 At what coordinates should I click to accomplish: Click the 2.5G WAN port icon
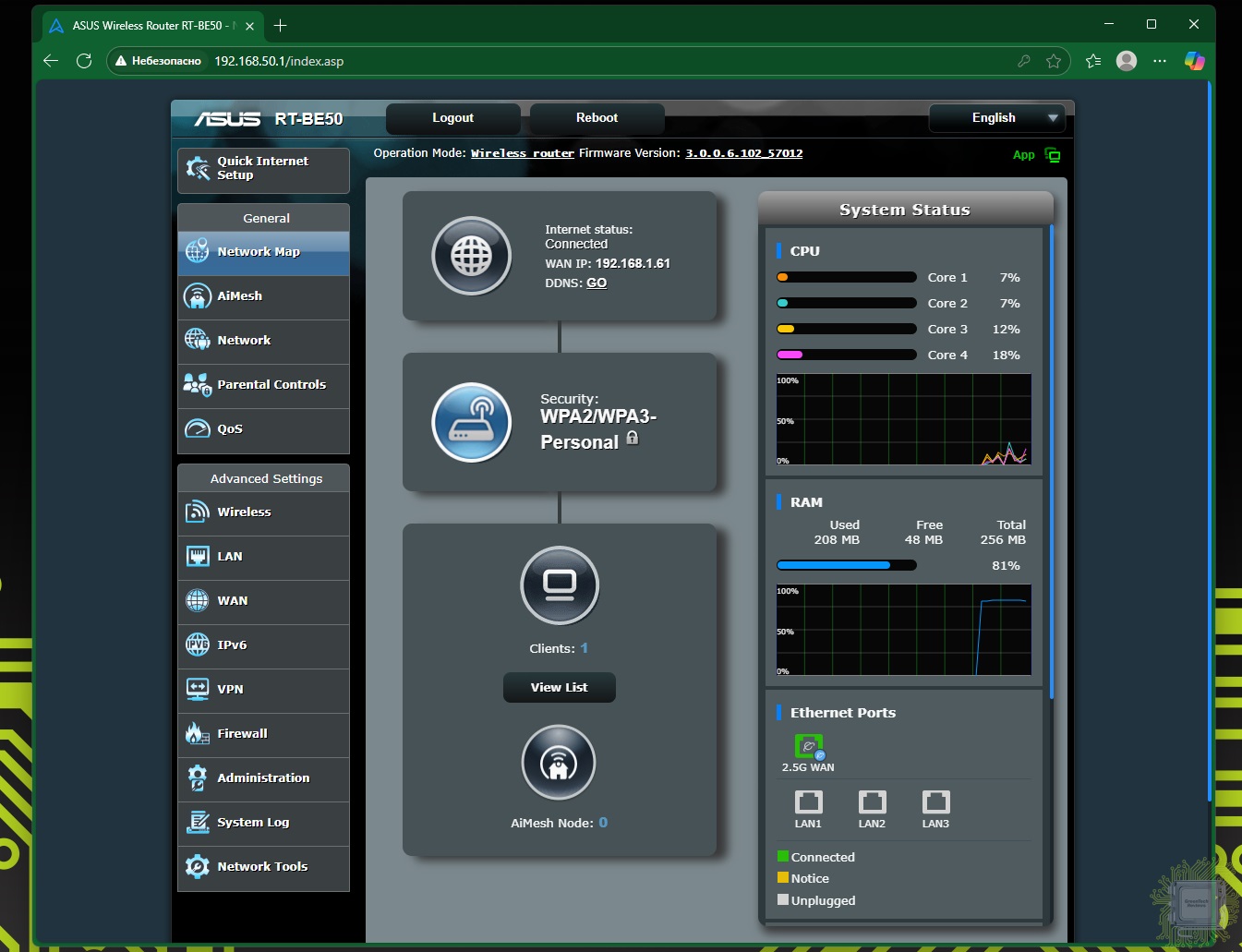[809, 746]
